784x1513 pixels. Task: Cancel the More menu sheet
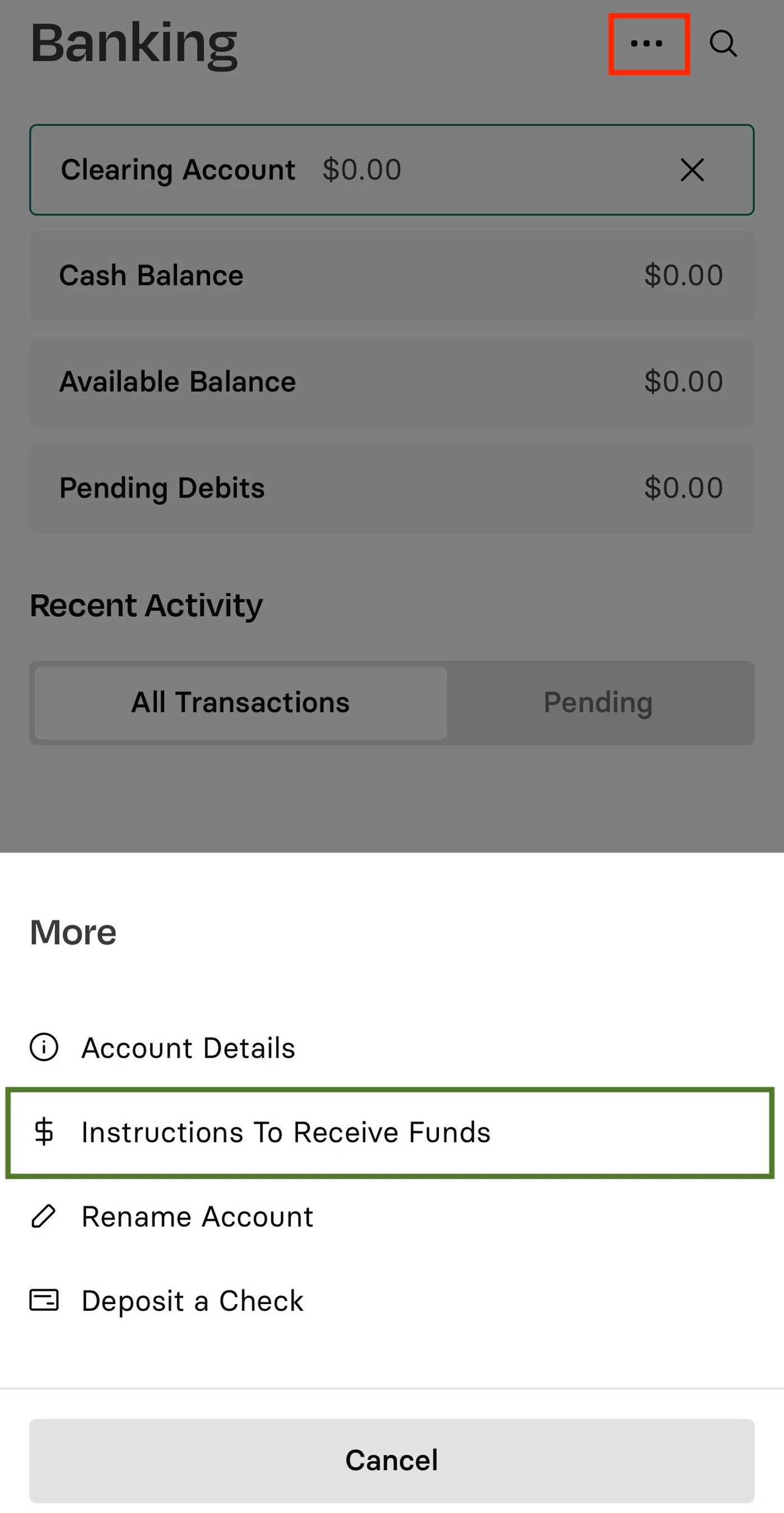pyautogui.click(x=391, y=1460)
